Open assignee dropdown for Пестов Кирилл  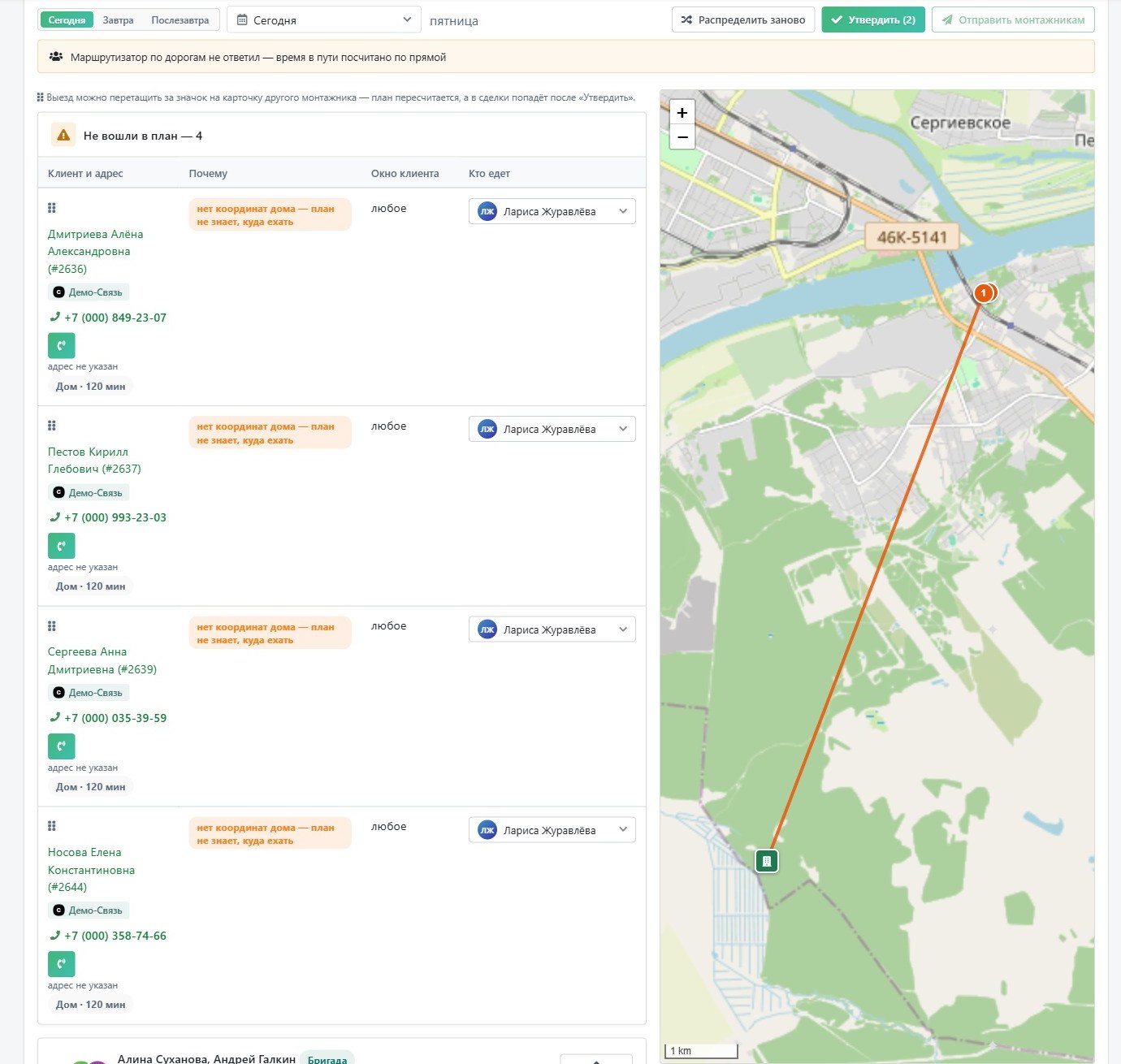point(552,429)
